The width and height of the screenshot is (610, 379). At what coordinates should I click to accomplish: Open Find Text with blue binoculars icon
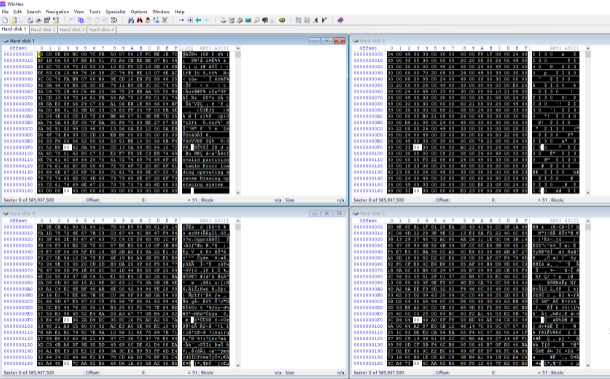tap(131, 20)
